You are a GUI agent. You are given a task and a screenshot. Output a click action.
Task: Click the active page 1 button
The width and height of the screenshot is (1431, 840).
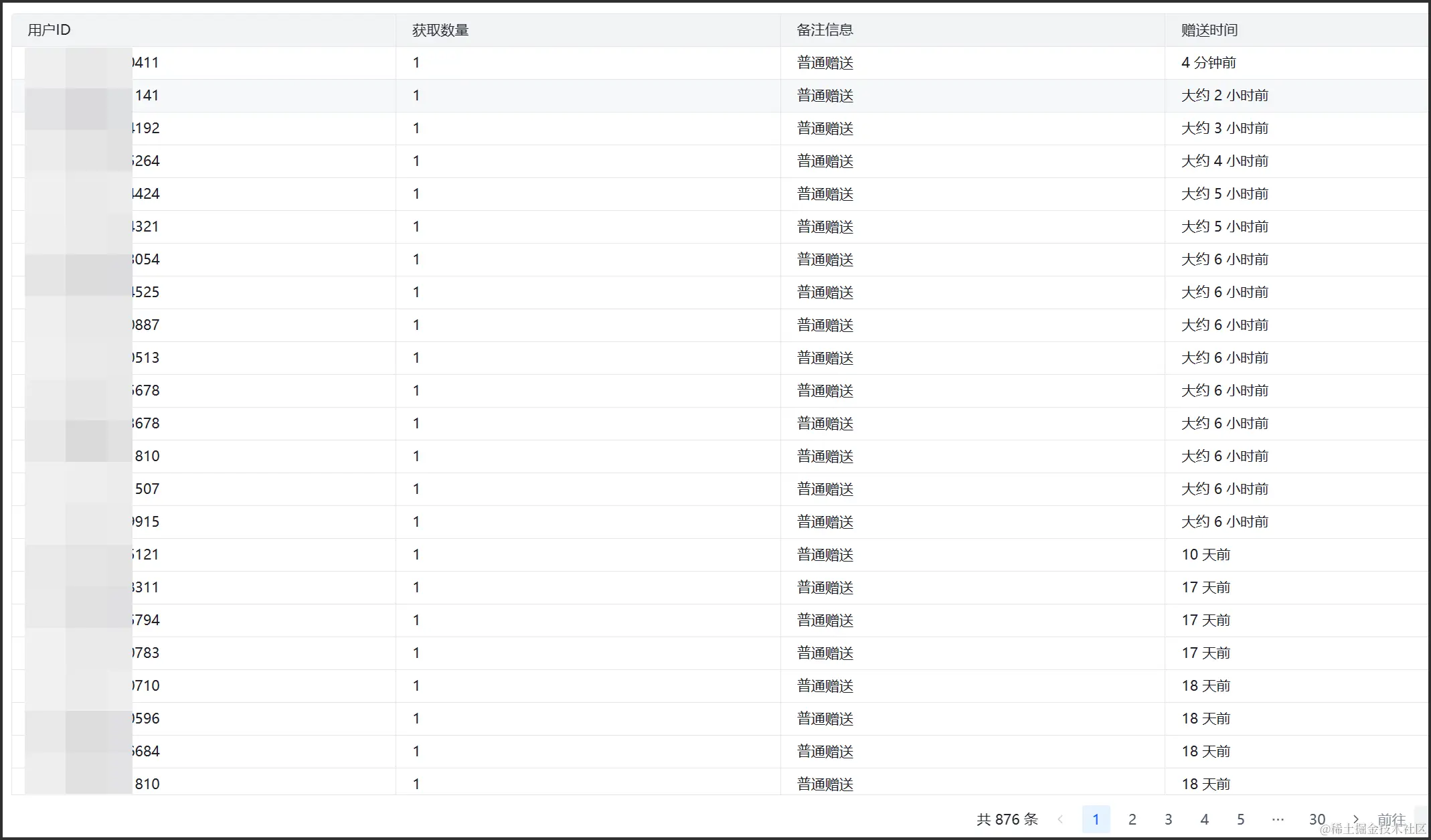click(x=1096, y=819)
